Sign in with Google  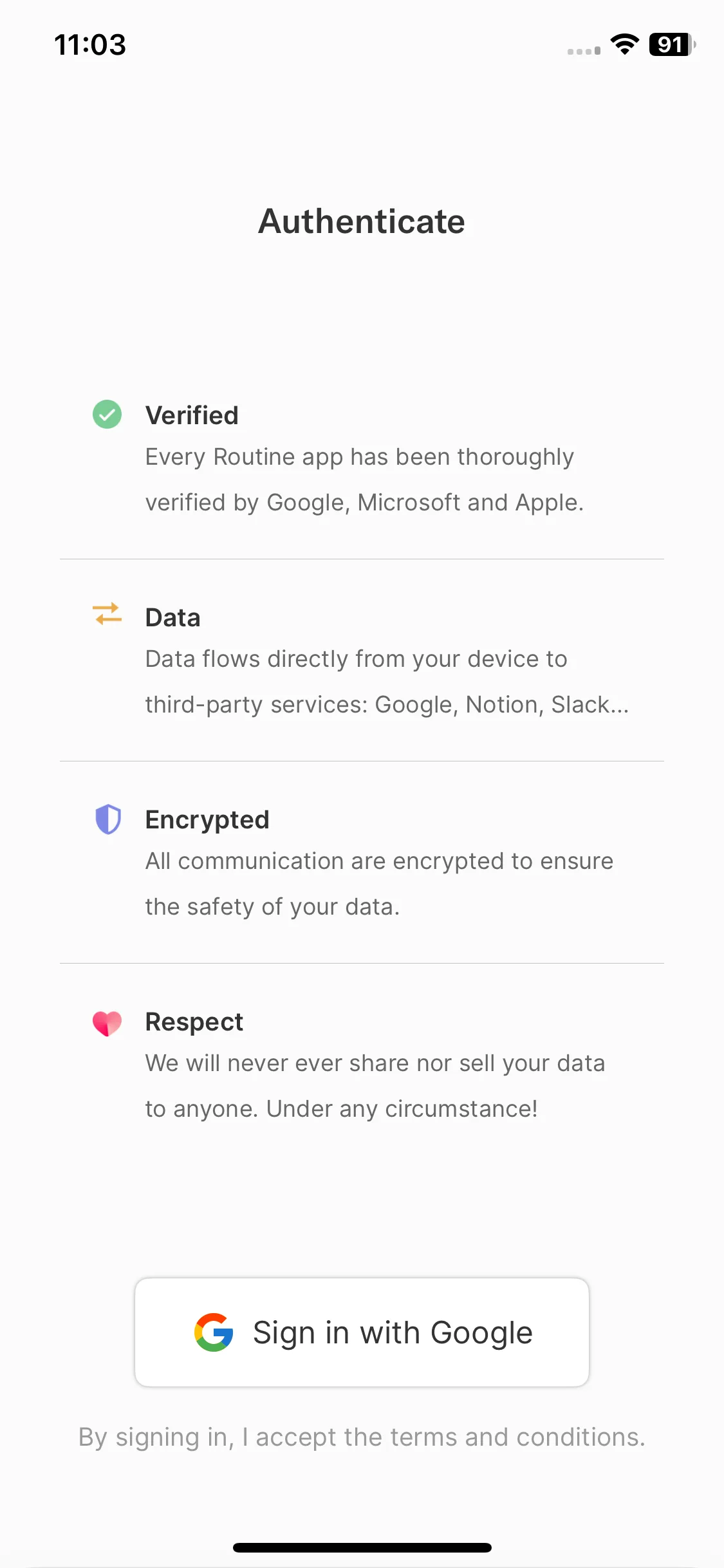pos(362,1332)
